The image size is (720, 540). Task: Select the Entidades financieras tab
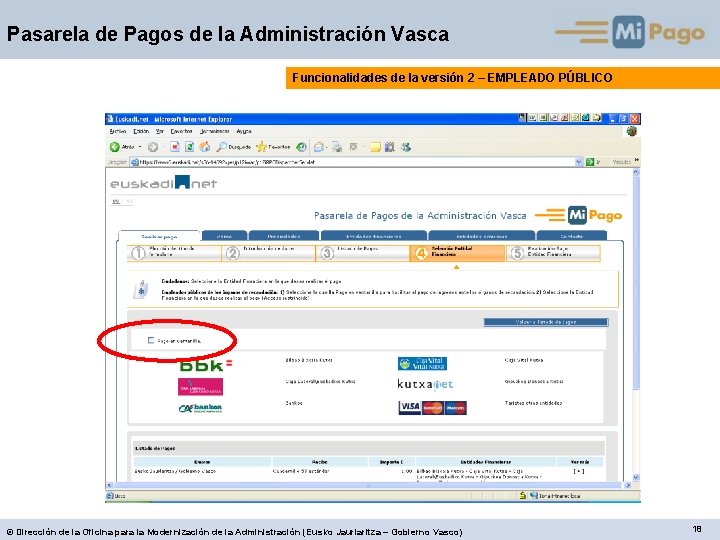(374, 236)
